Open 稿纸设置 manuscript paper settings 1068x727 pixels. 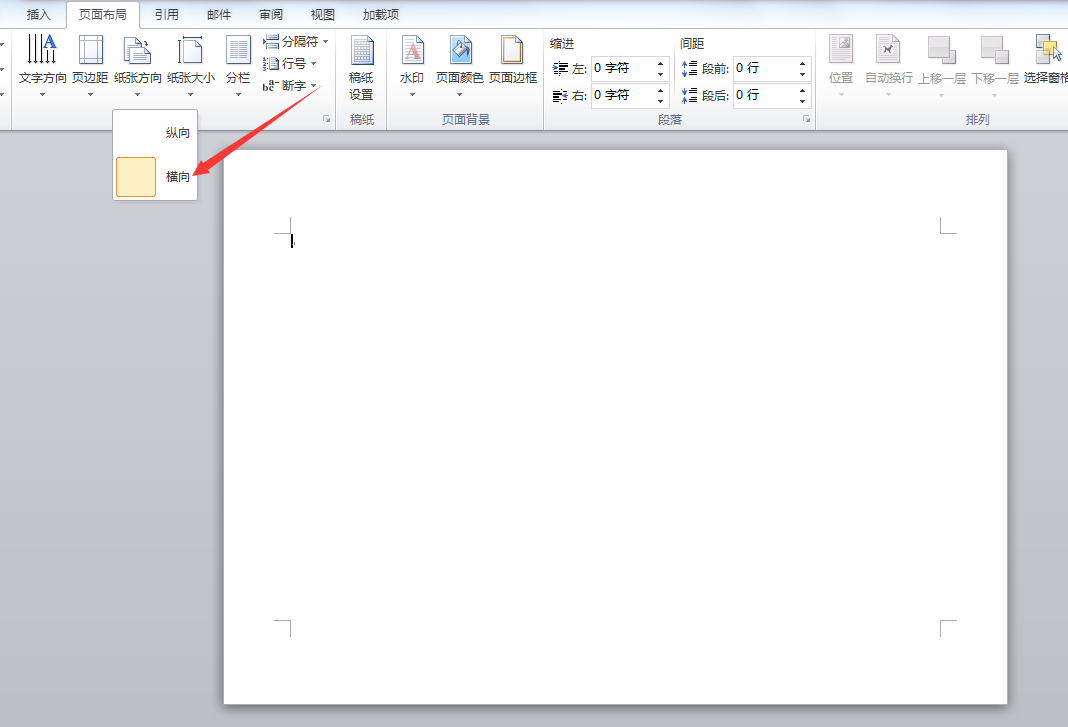(362, 67)
